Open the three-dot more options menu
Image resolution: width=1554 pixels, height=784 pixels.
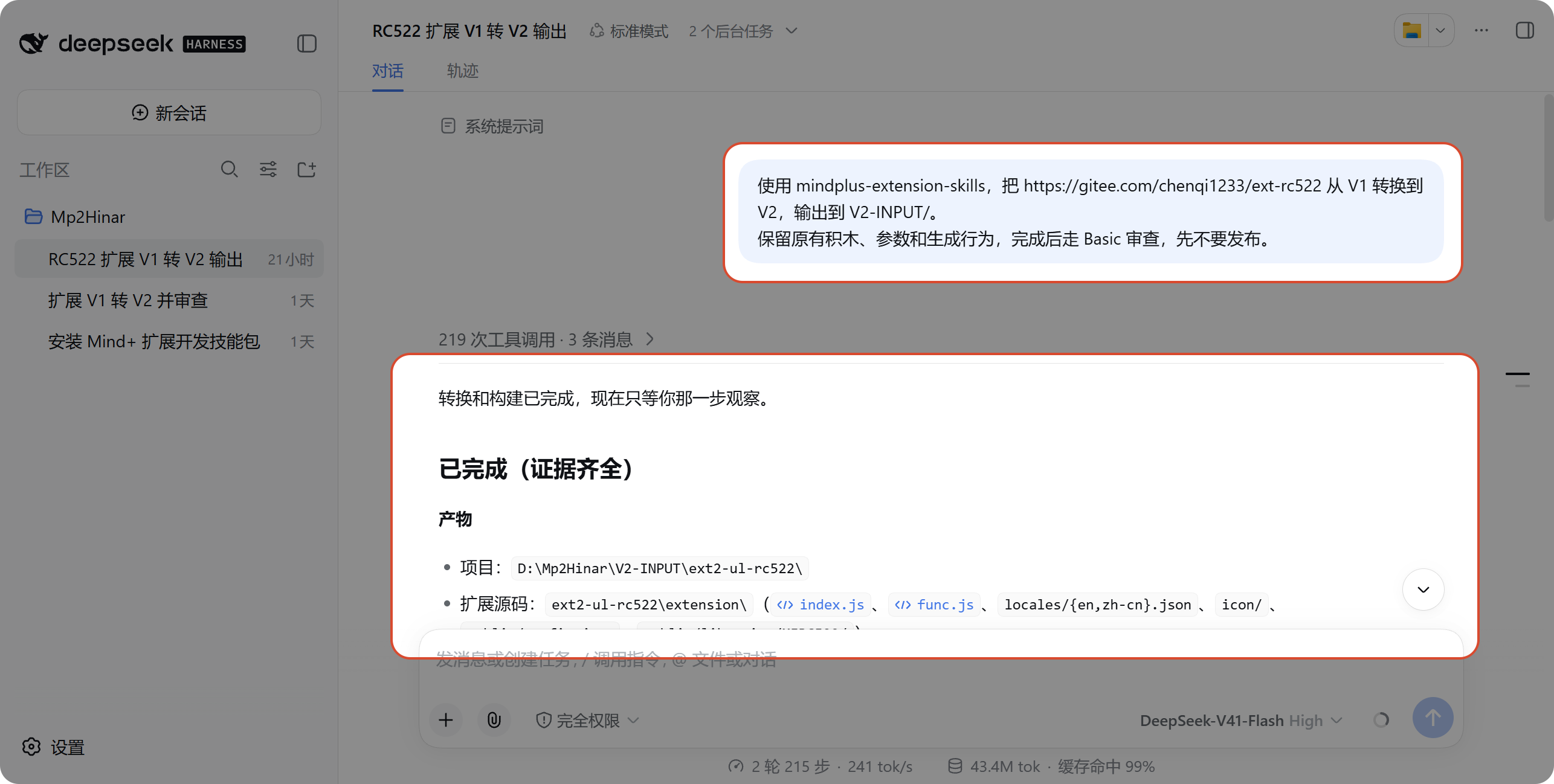click(x=1481, y=30)
